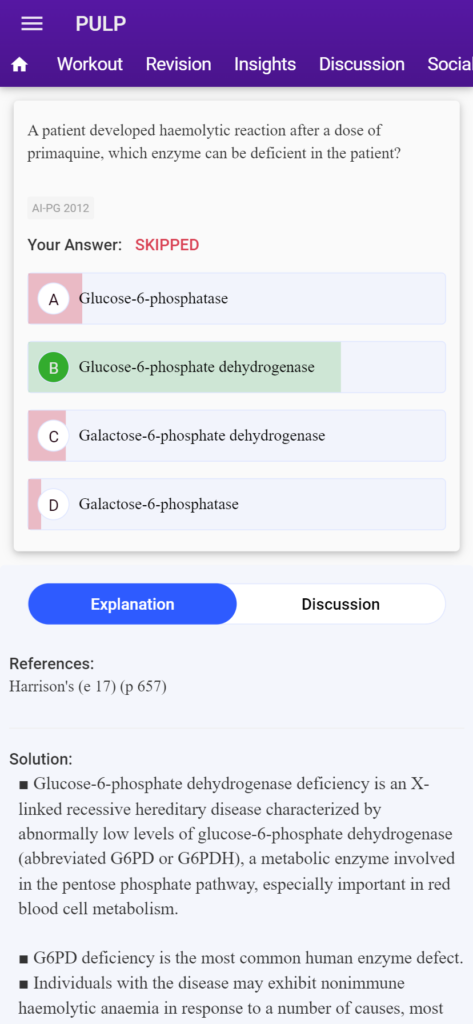
Task: Open the Workout tab
Action: 90,64
